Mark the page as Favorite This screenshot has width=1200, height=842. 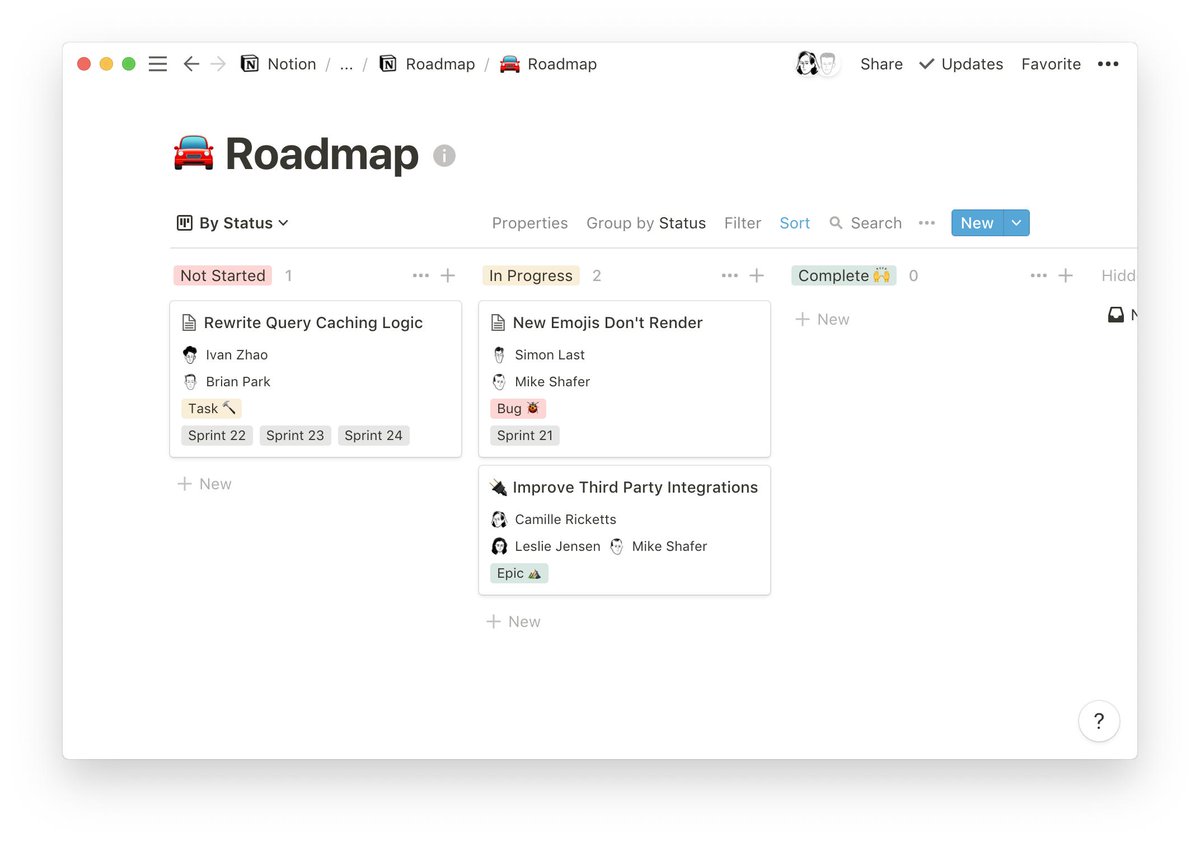tap(1050, 63)
